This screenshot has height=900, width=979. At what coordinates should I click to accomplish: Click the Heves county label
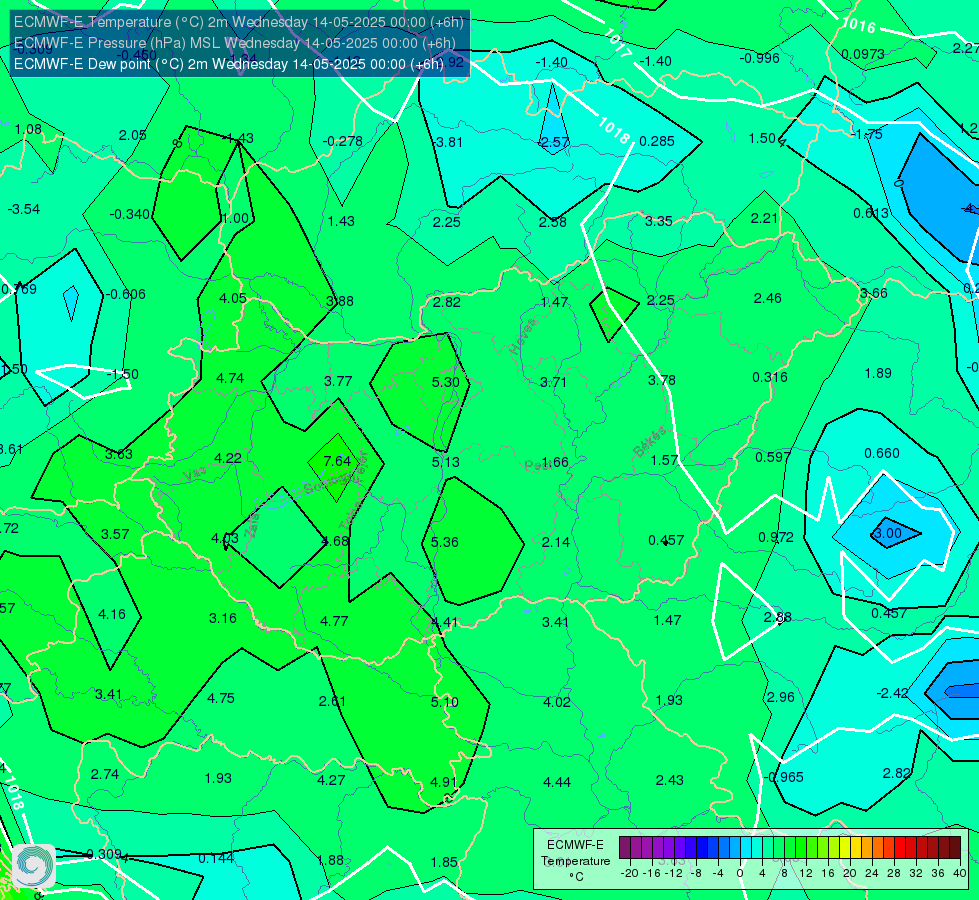(523, 336)
